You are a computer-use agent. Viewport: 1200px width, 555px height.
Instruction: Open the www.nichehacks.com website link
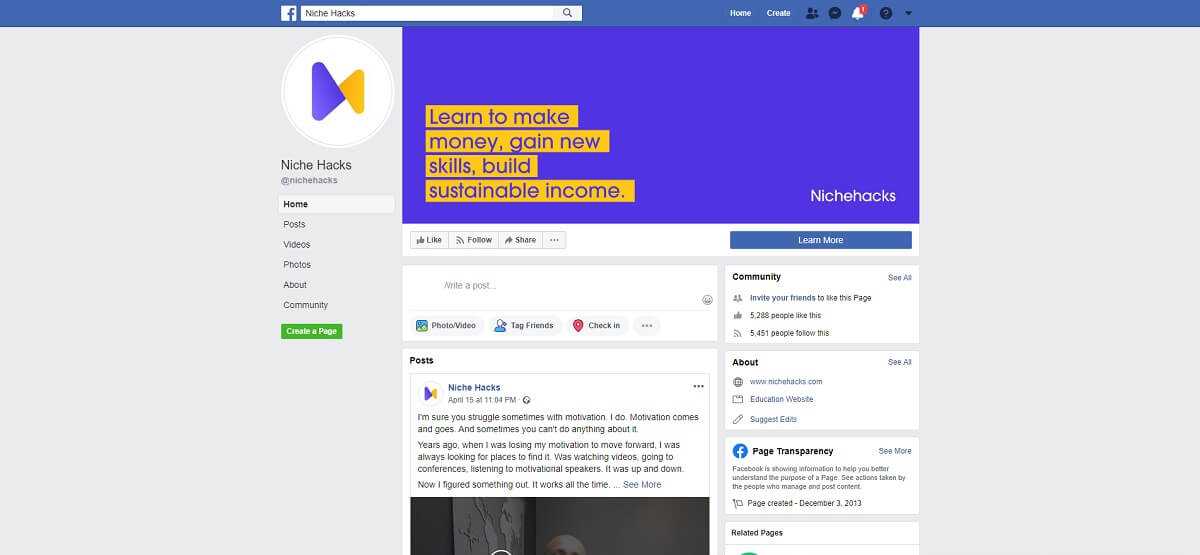[786, 382]
